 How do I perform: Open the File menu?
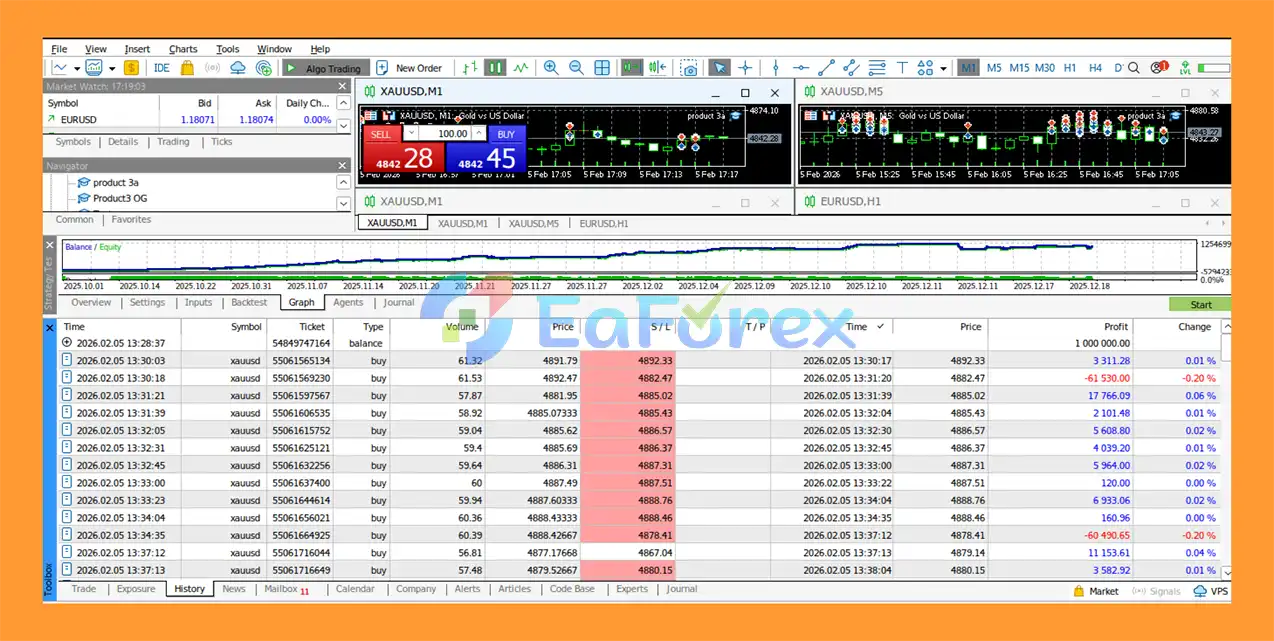click(59, 49)
